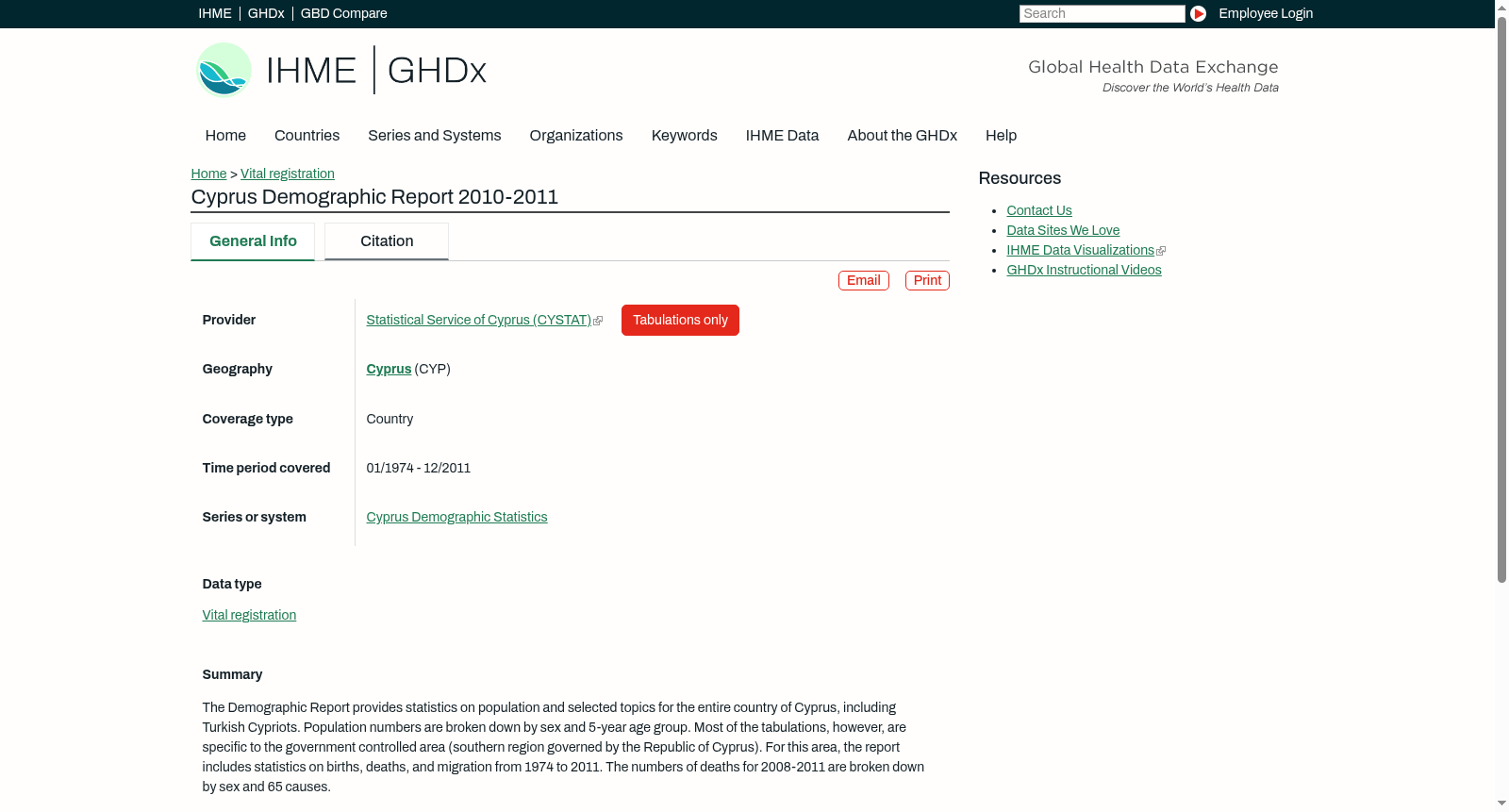The image size is (1509, 812).
Task: Click the Email button
Action: [864, 280]
